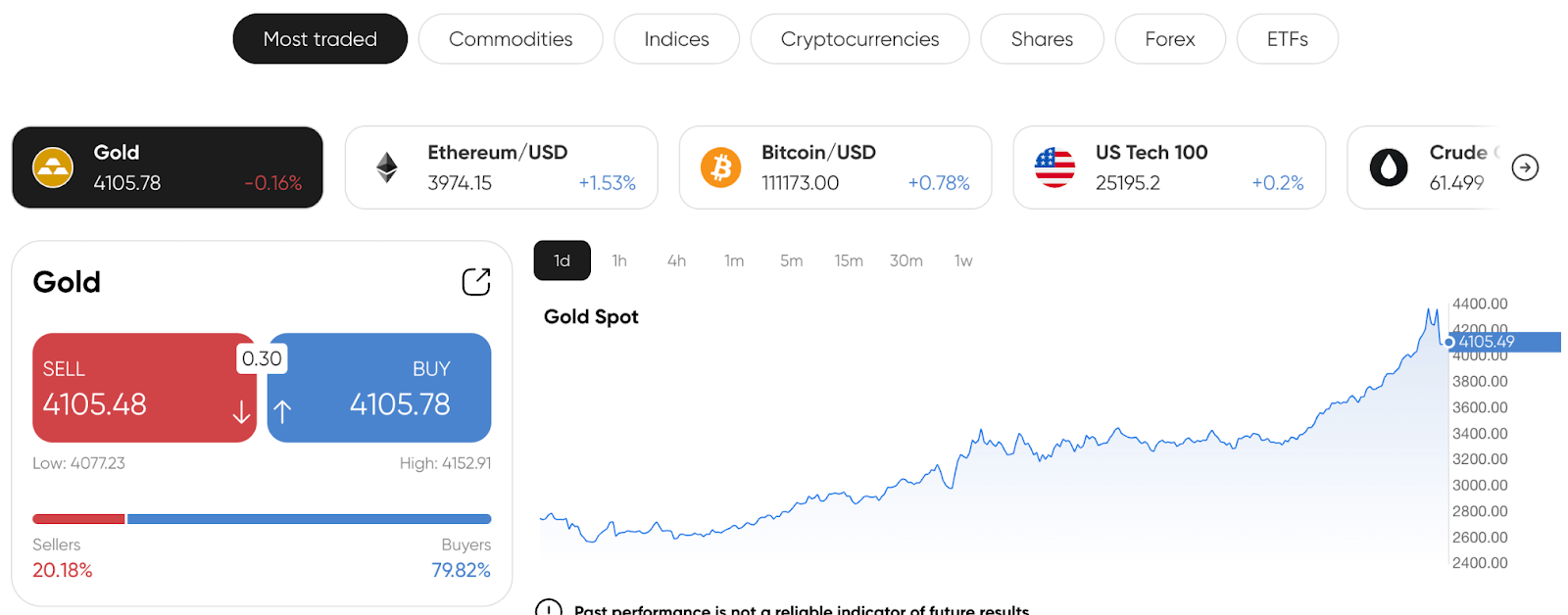Click the Ethereum diamond icon
This screenshot has width=1568, height=615.
[387, 167]
